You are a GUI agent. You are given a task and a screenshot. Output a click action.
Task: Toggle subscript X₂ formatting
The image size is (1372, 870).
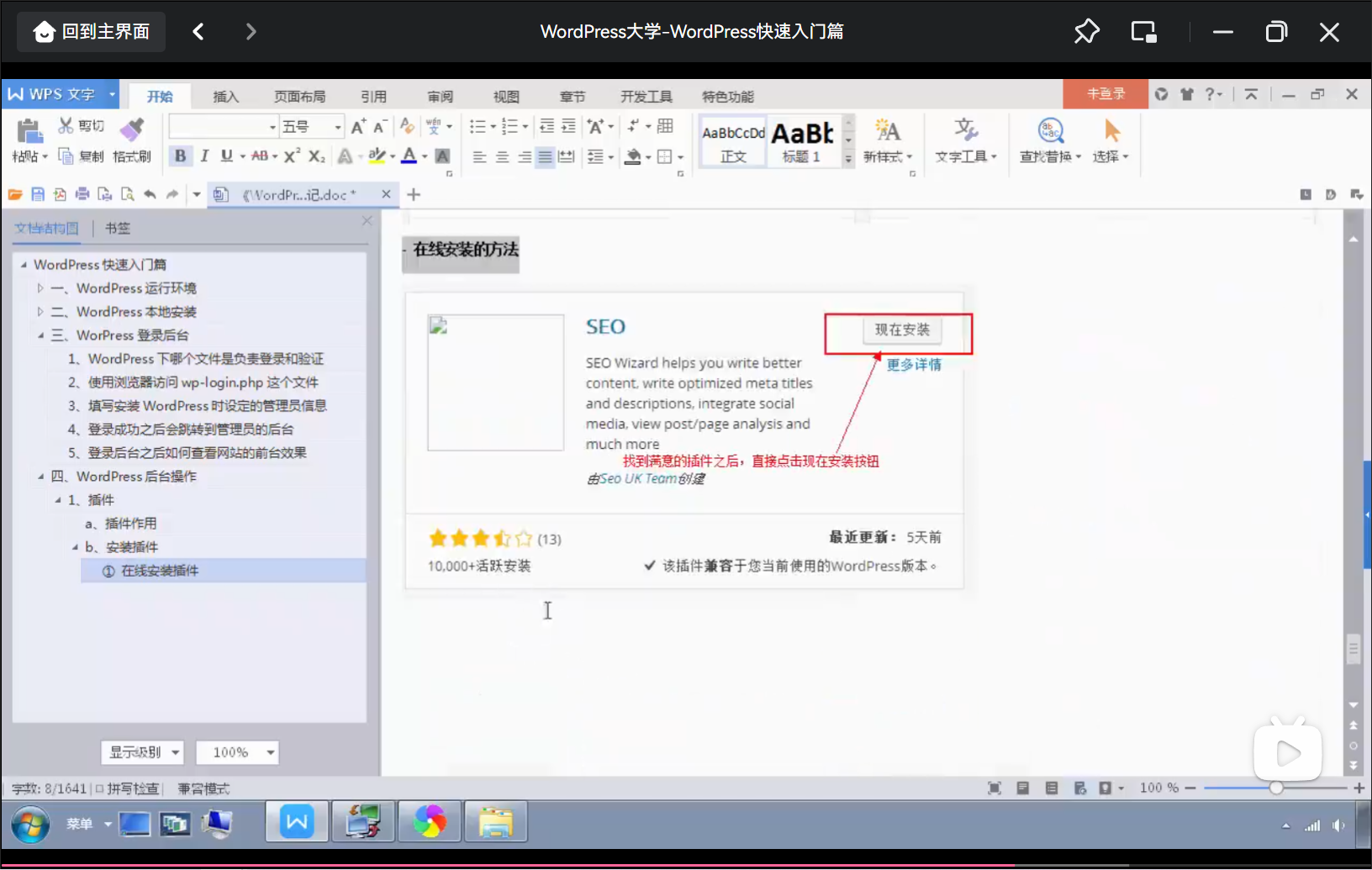(316, 156)
